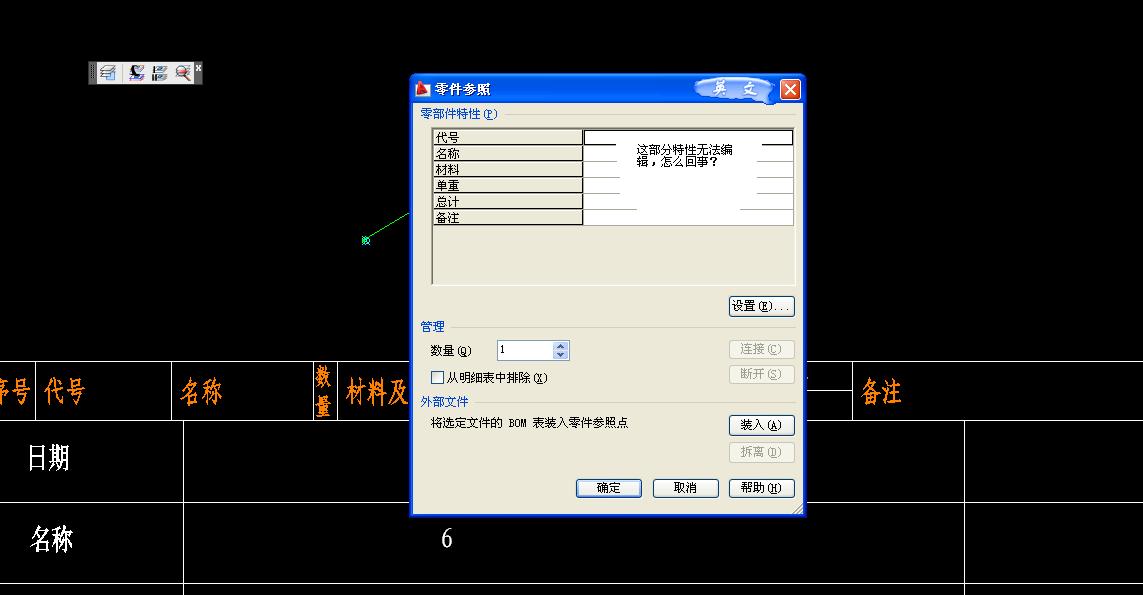This screenshot has height=595, width=1143.
Task: Click the layers icon in the floating toolbar
Action: click(108, 73)
